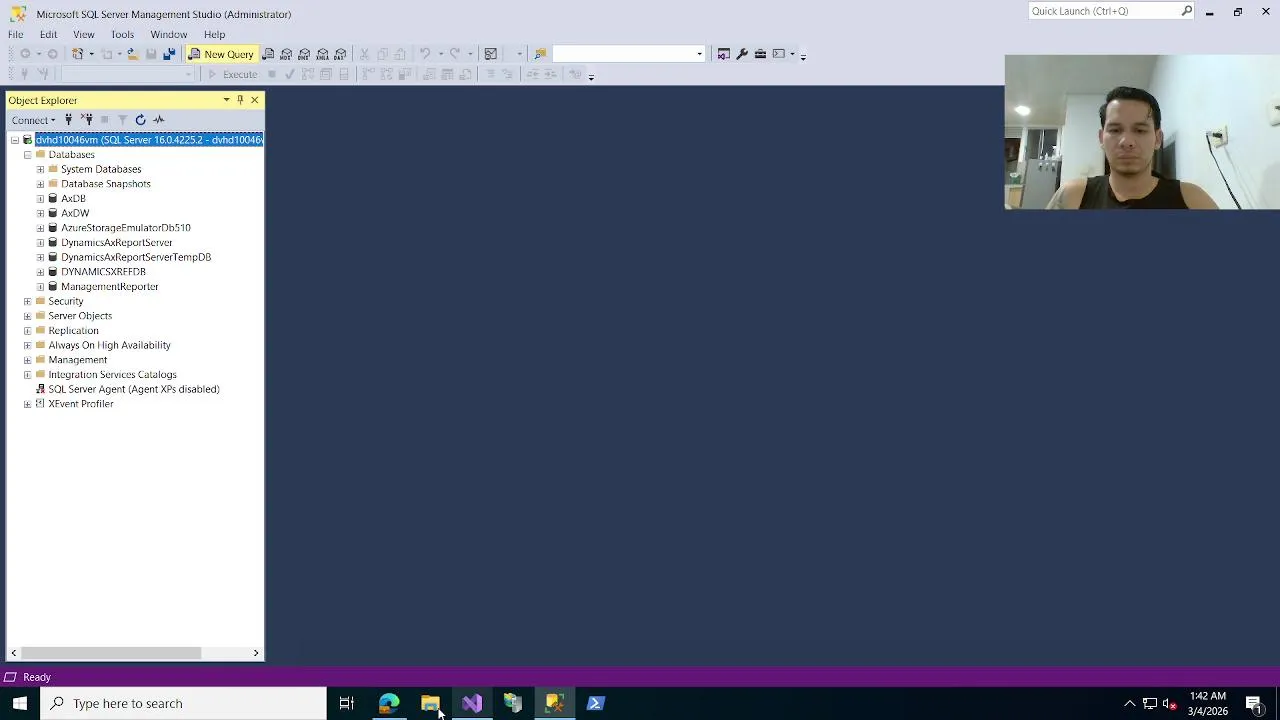The width and height of the screenshot is (1280, 720).
Task: Open the Properties Window wrench icon
Action: (x=742, y=54)
